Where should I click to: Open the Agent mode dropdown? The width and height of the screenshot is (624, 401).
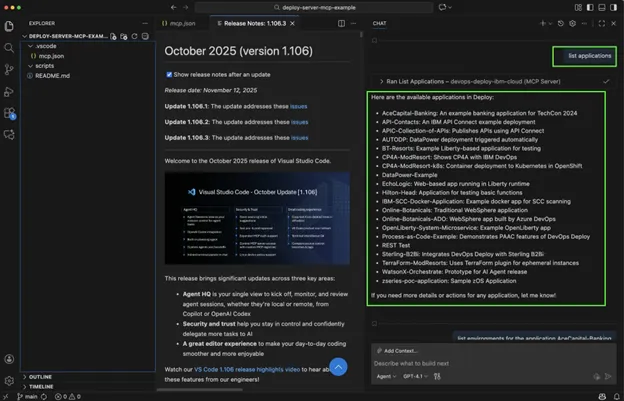[x=386, y=376]
